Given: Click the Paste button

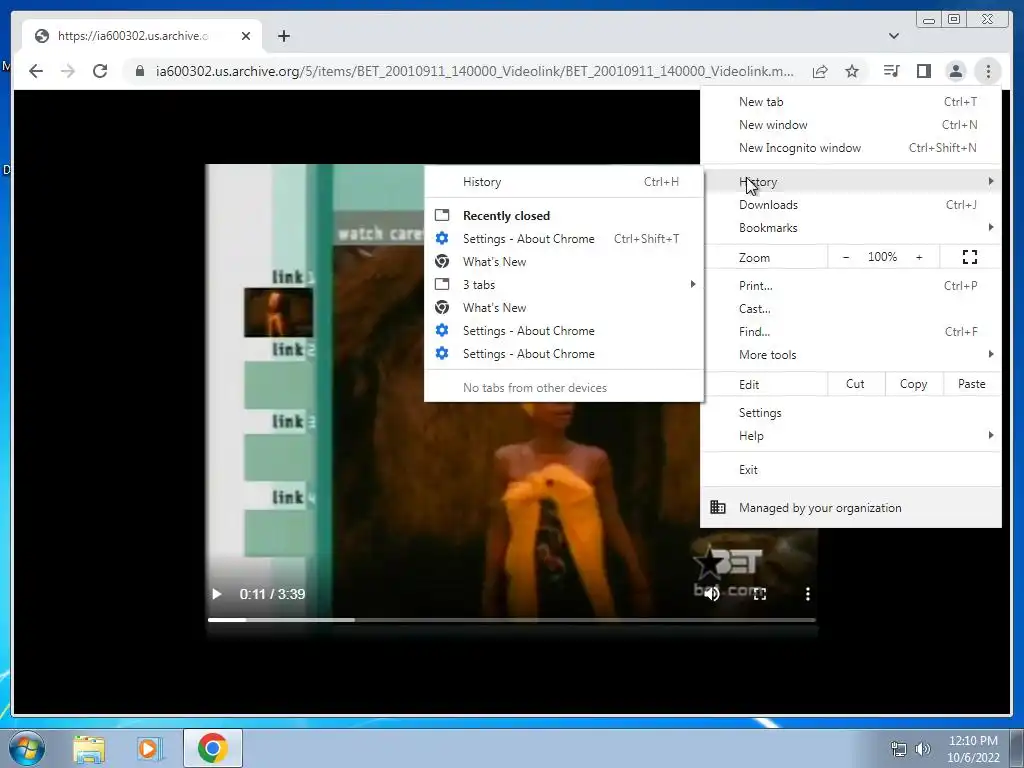Looking at the screenshot, I should (x=972, y=384).
